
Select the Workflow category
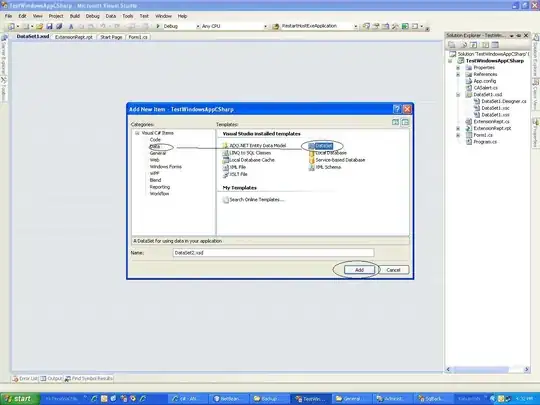[159, 194]
